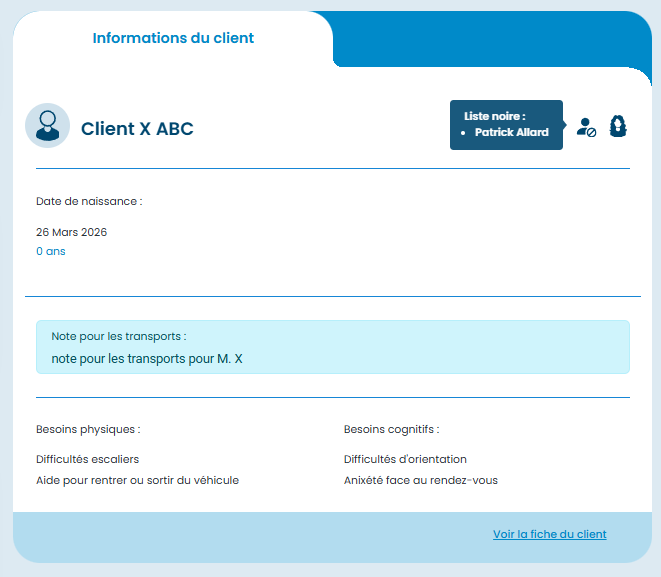Image resolution: width=661 pixels, height=577 pixels.
Task: Select the 26 Mars 2026 birth date
Action: [x=71, y=232]
